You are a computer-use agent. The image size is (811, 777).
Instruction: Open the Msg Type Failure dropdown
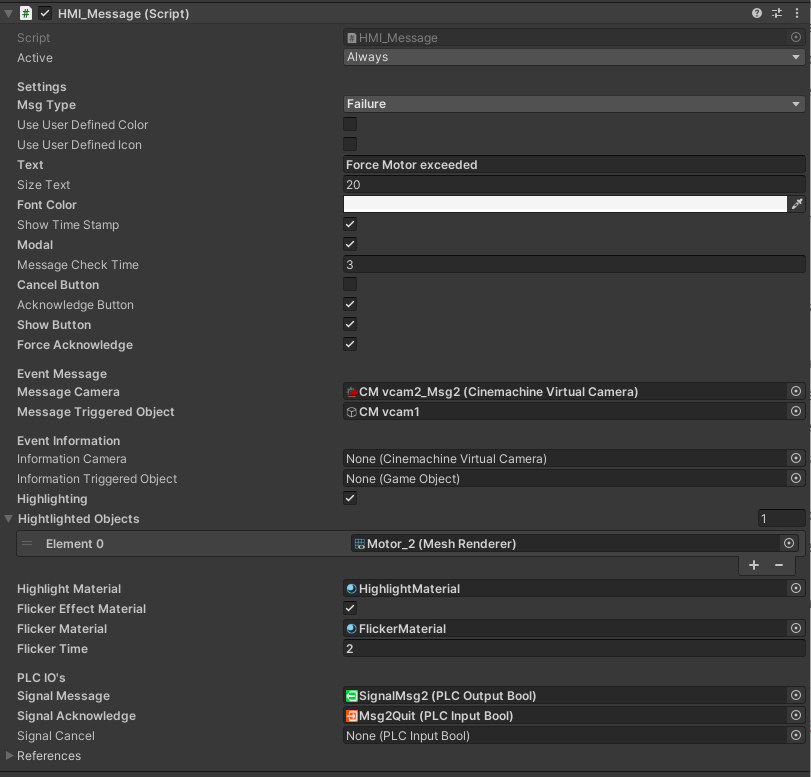574,104
